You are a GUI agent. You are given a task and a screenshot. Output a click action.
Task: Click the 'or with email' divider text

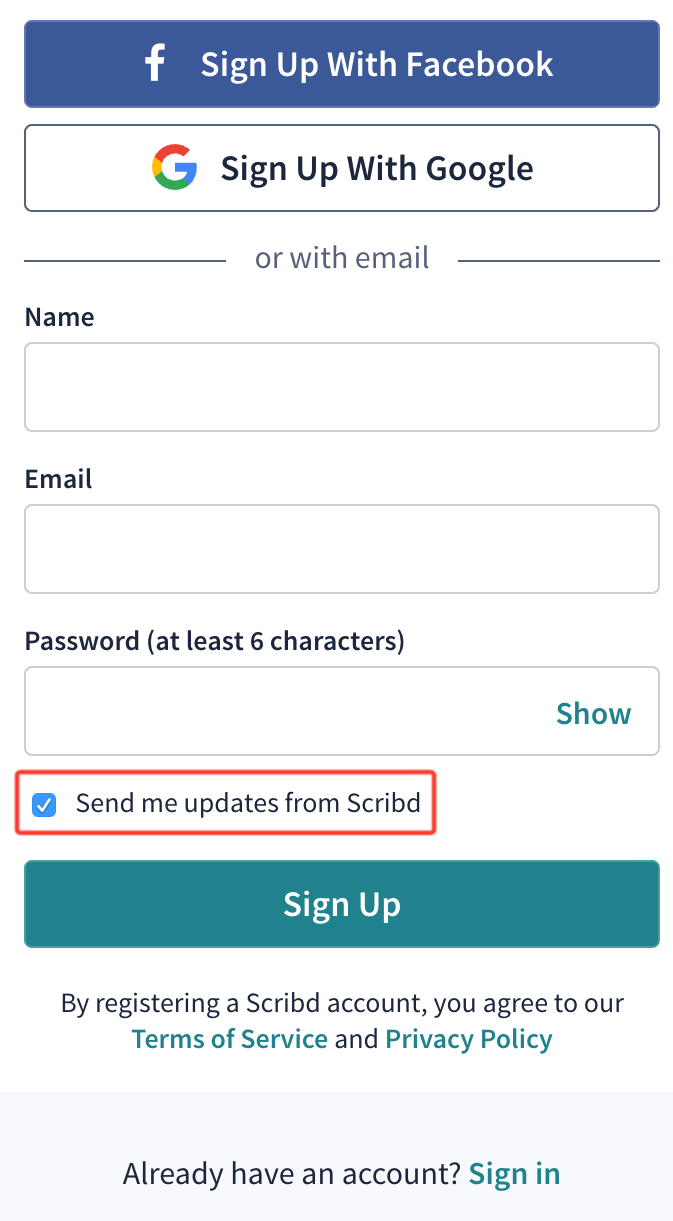pyautogui.click(x=342, y=258)
